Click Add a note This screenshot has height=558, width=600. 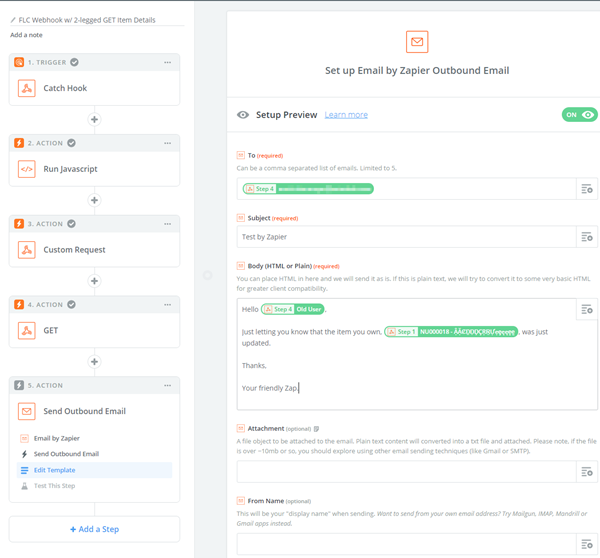[x=26, y=35]
